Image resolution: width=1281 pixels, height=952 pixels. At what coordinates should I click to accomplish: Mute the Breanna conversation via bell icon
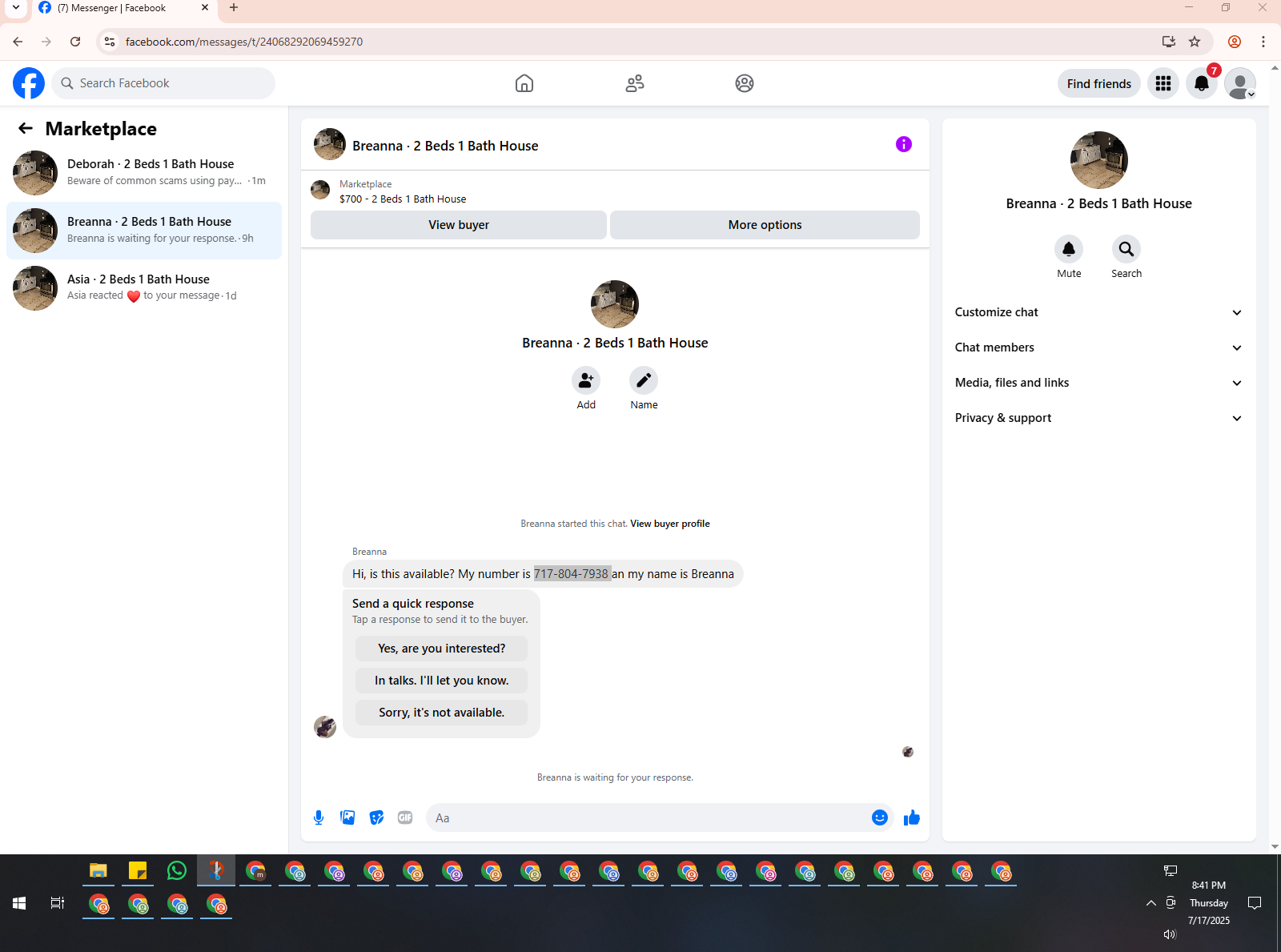pos(1069,249)
